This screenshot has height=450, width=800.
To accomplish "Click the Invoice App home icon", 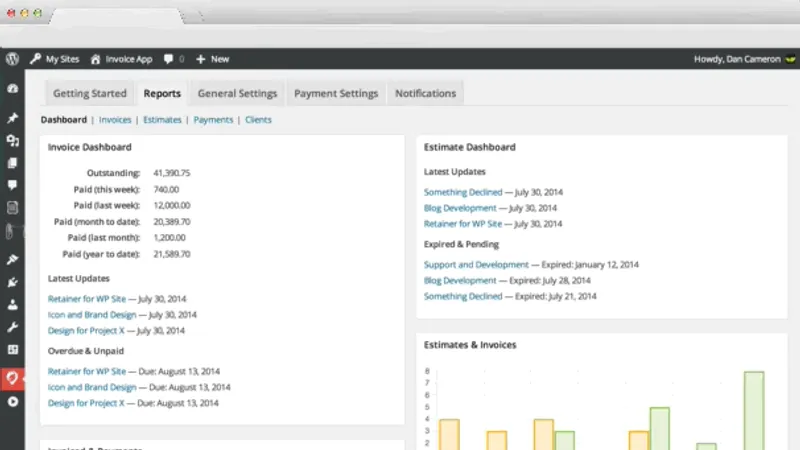I will tap(95, 59).
